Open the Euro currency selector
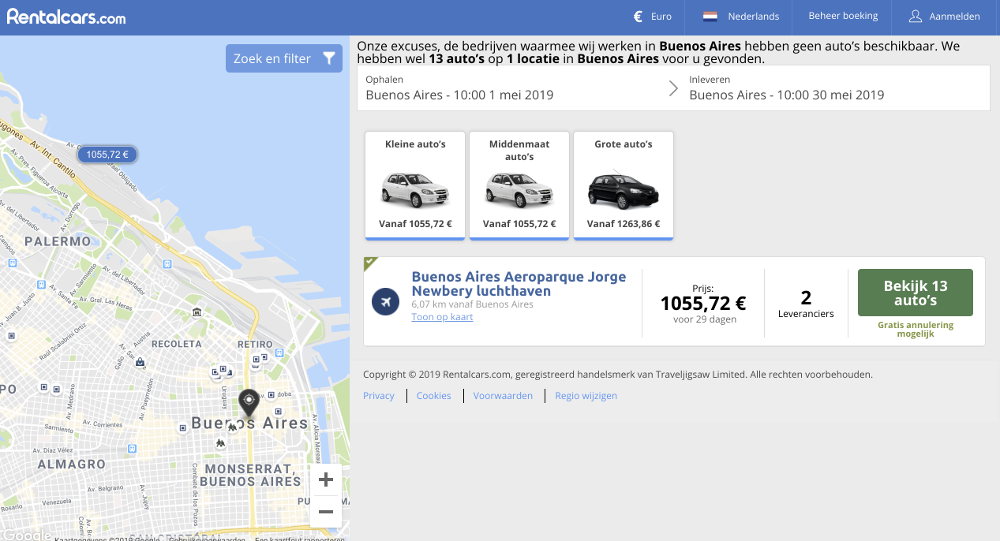This screenshot has height=541, width=1000. (652, 17)
